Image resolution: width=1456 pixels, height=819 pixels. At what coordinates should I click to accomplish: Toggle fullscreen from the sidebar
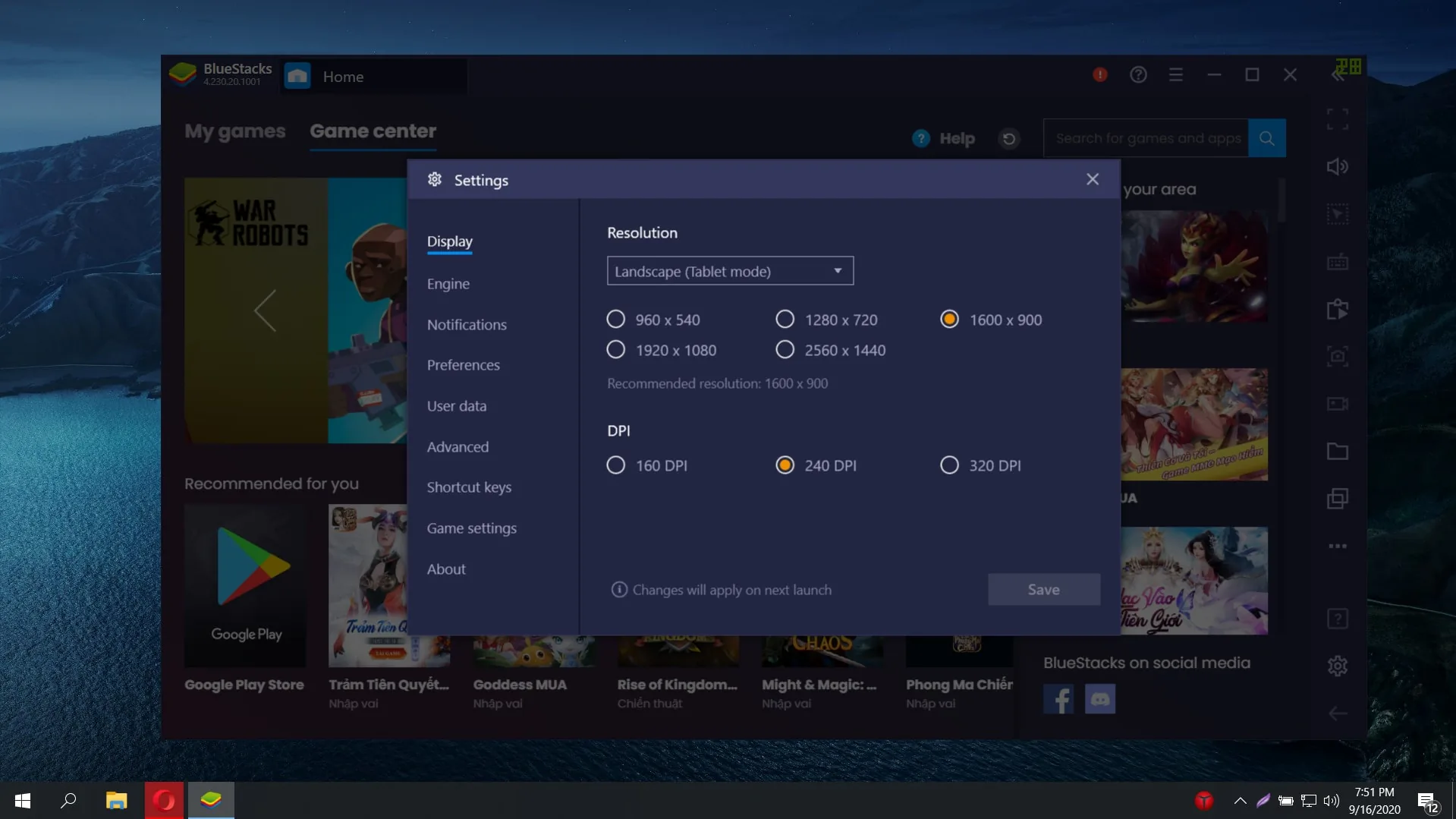coord(1337,119)
